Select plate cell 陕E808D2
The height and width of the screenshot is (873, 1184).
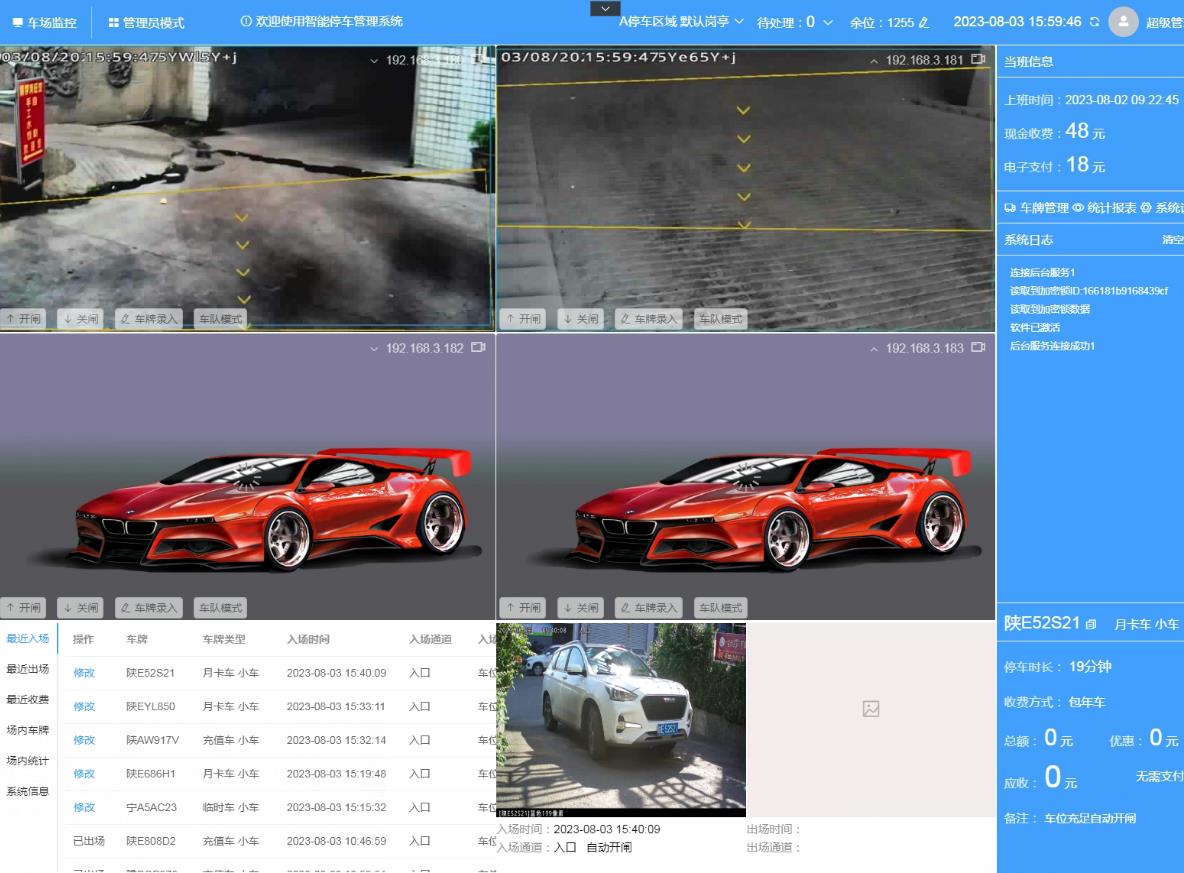[x=150, y=841]
